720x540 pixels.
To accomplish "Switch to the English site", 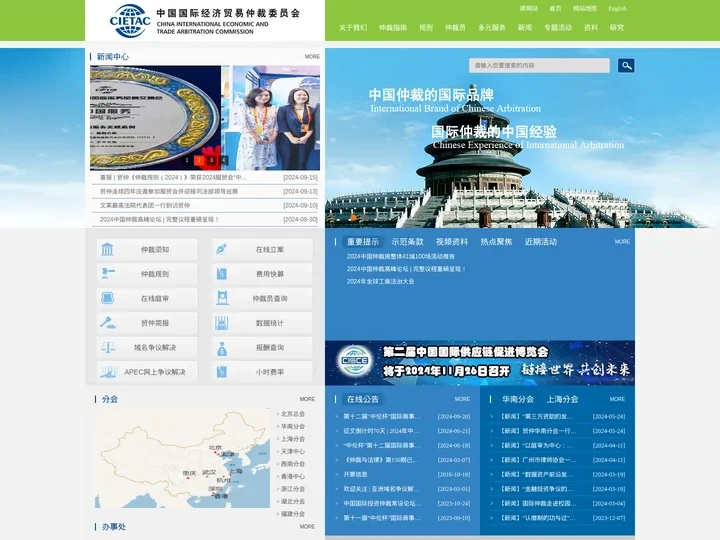I will point(617,8).
